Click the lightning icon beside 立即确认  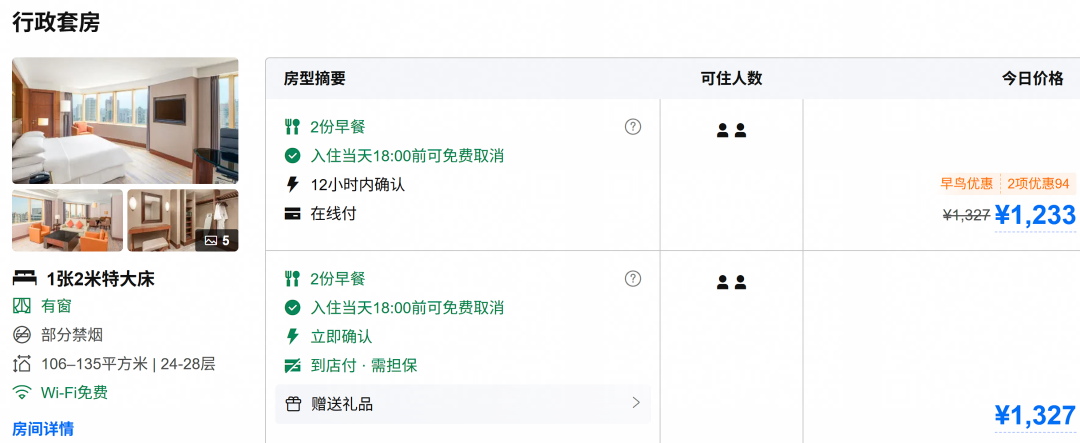point(293,336)
